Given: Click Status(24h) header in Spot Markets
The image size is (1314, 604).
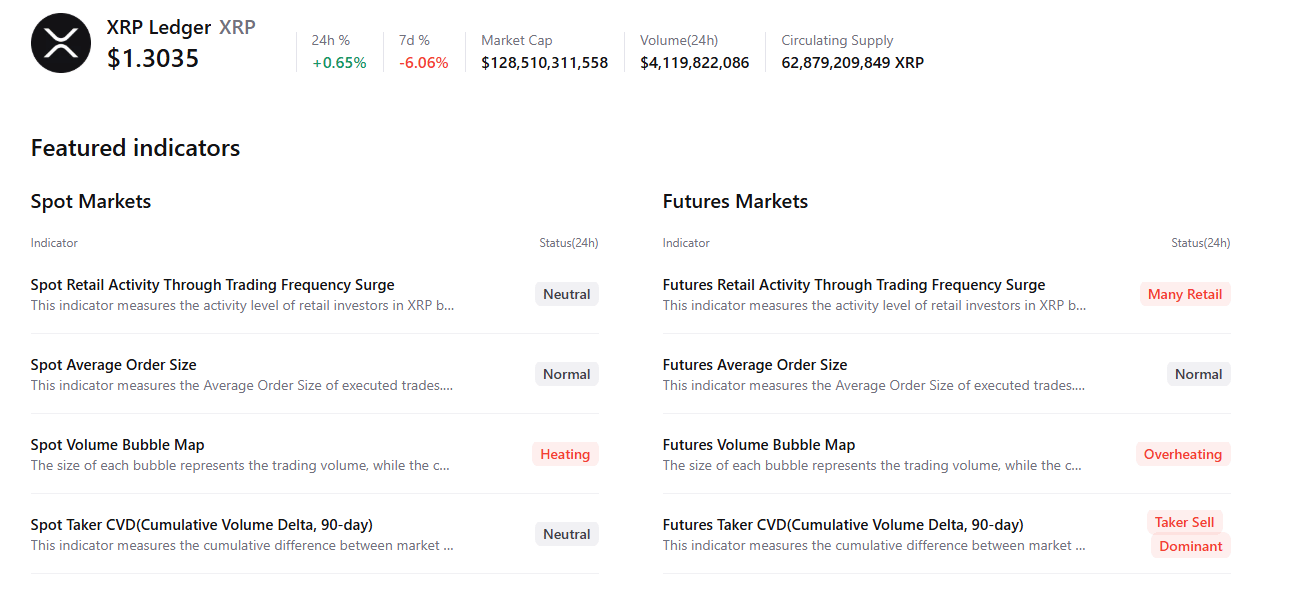Looking at the screenshot, I should [569, 243].
